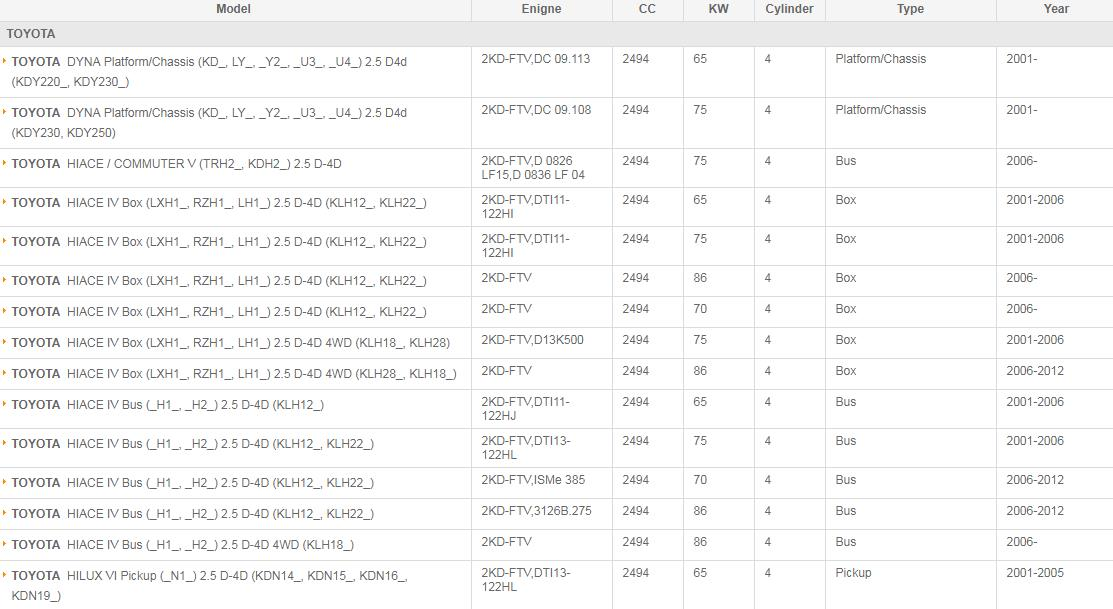This screenshot has width=1113, height=609.
Task: Sort by the Year column header
Action: 1056,9
